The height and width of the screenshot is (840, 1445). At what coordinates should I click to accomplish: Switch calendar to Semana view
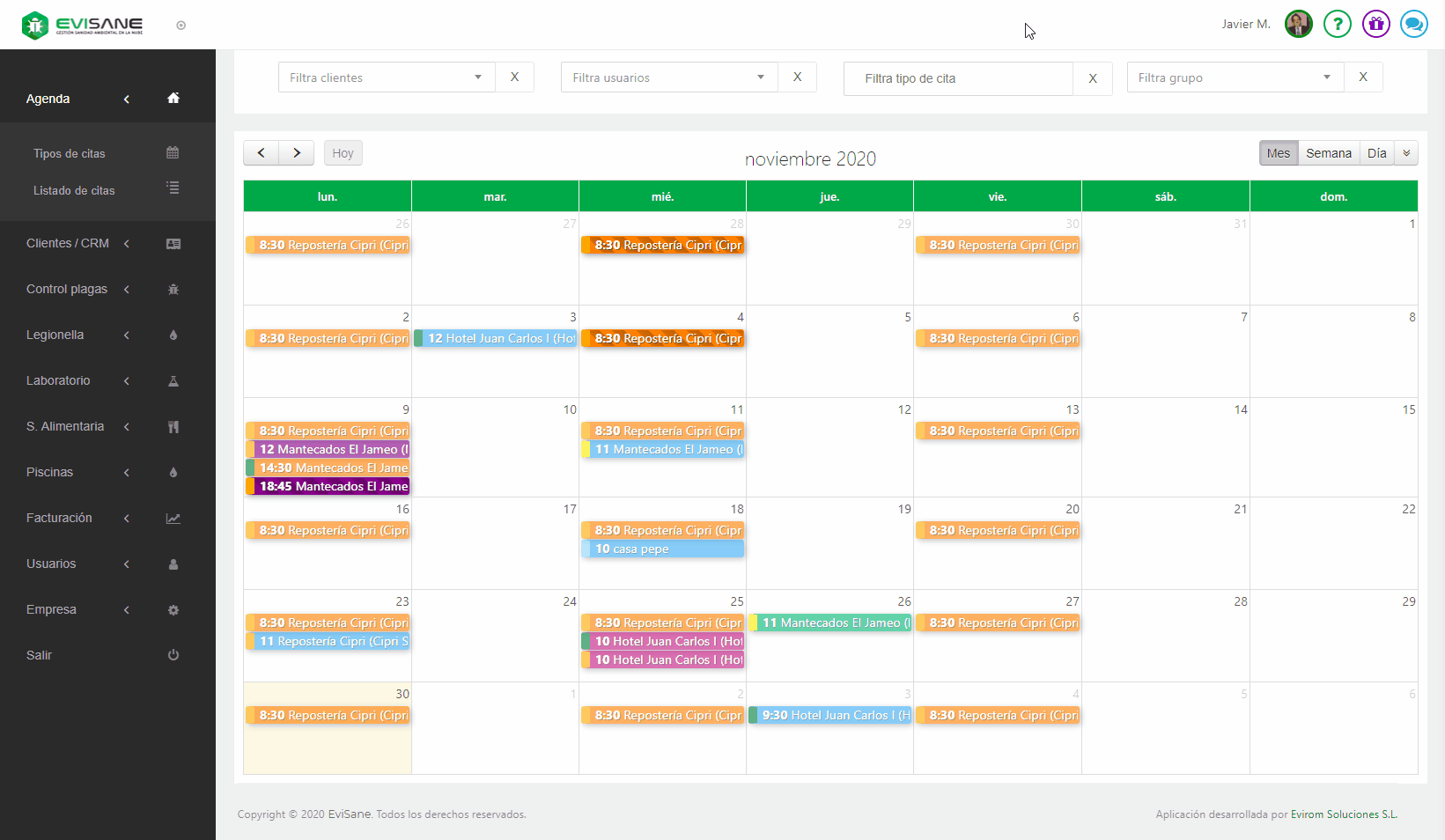[x=1328, y=153]
